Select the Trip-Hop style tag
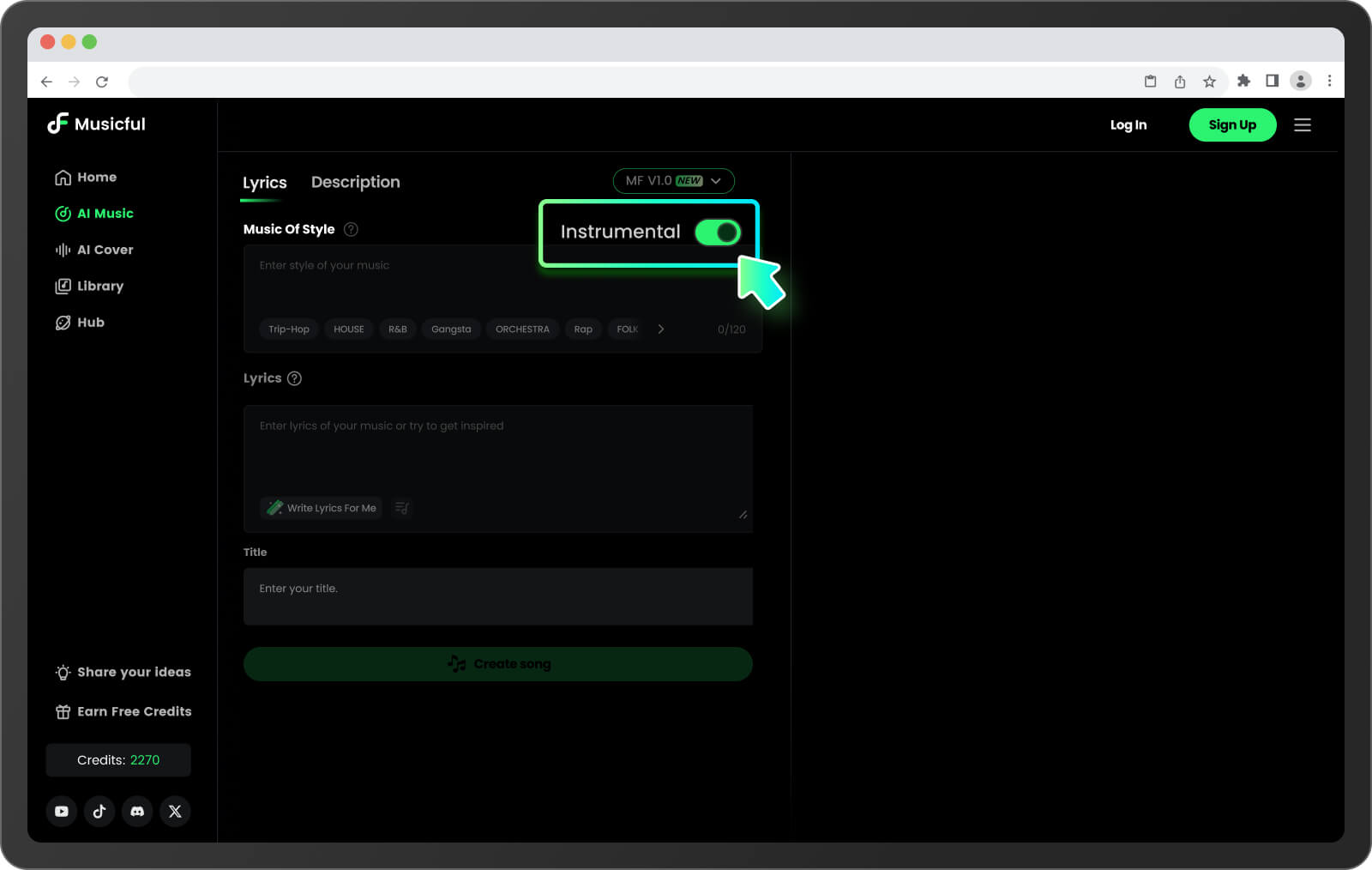Viewport: 1372px width, 870px height. [x=289, y=329]
